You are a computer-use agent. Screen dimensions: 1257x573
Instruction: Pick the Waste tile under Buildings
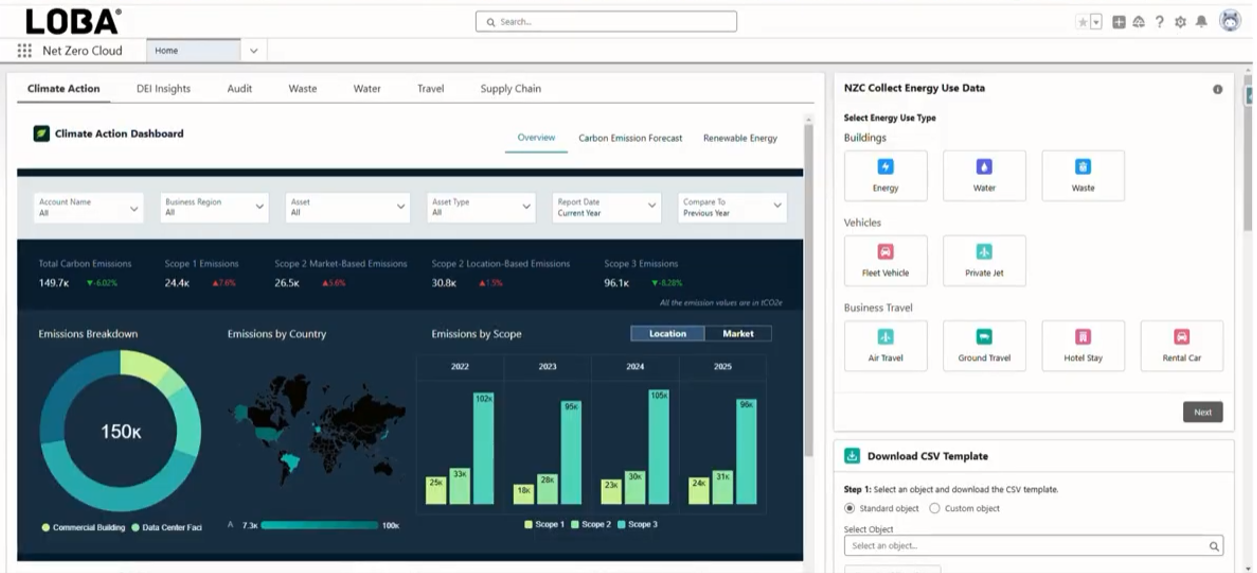pyautogui.click(x=1082, y=176)
